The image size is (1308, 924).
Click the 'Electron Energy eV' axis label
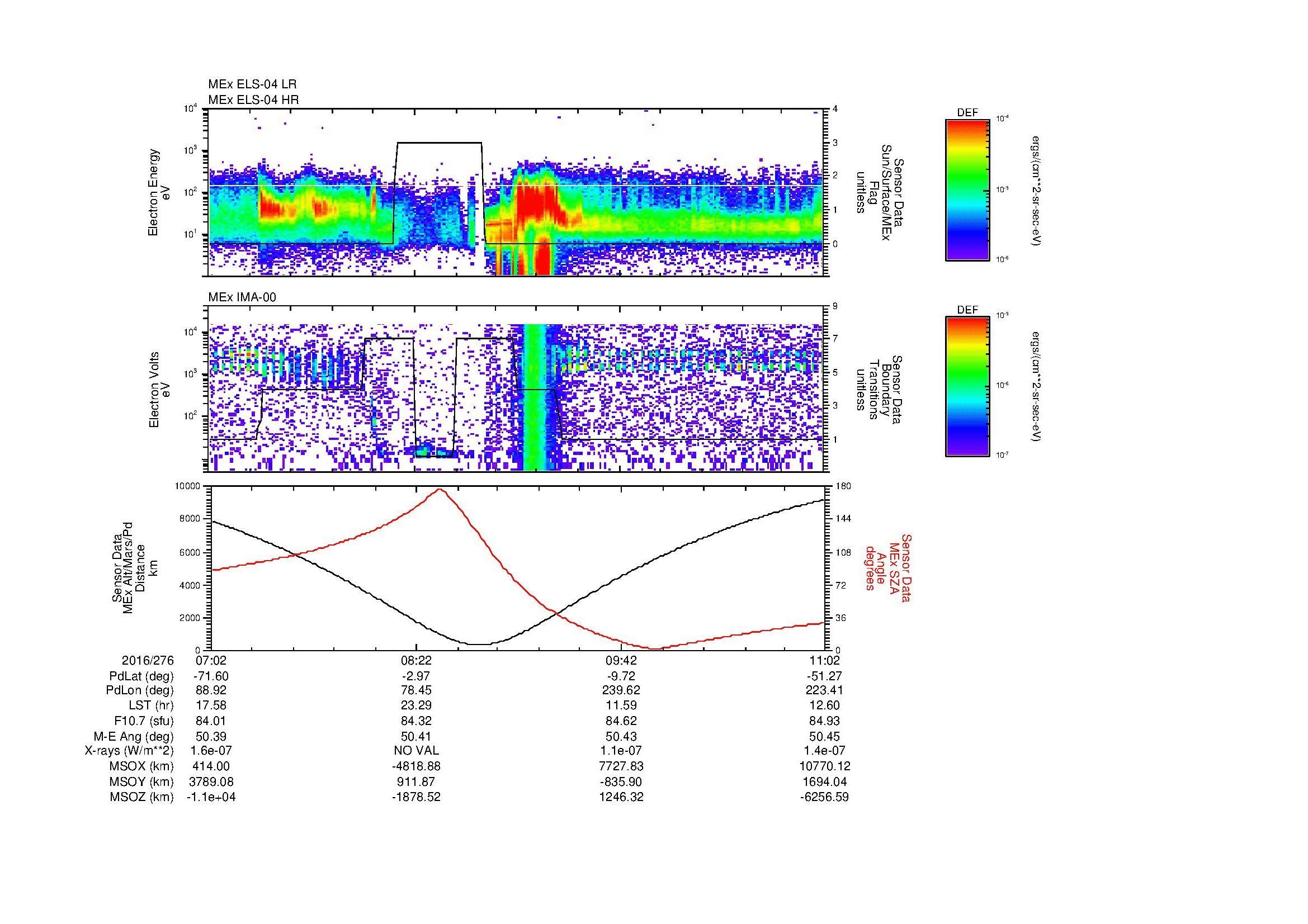(159, 192)
